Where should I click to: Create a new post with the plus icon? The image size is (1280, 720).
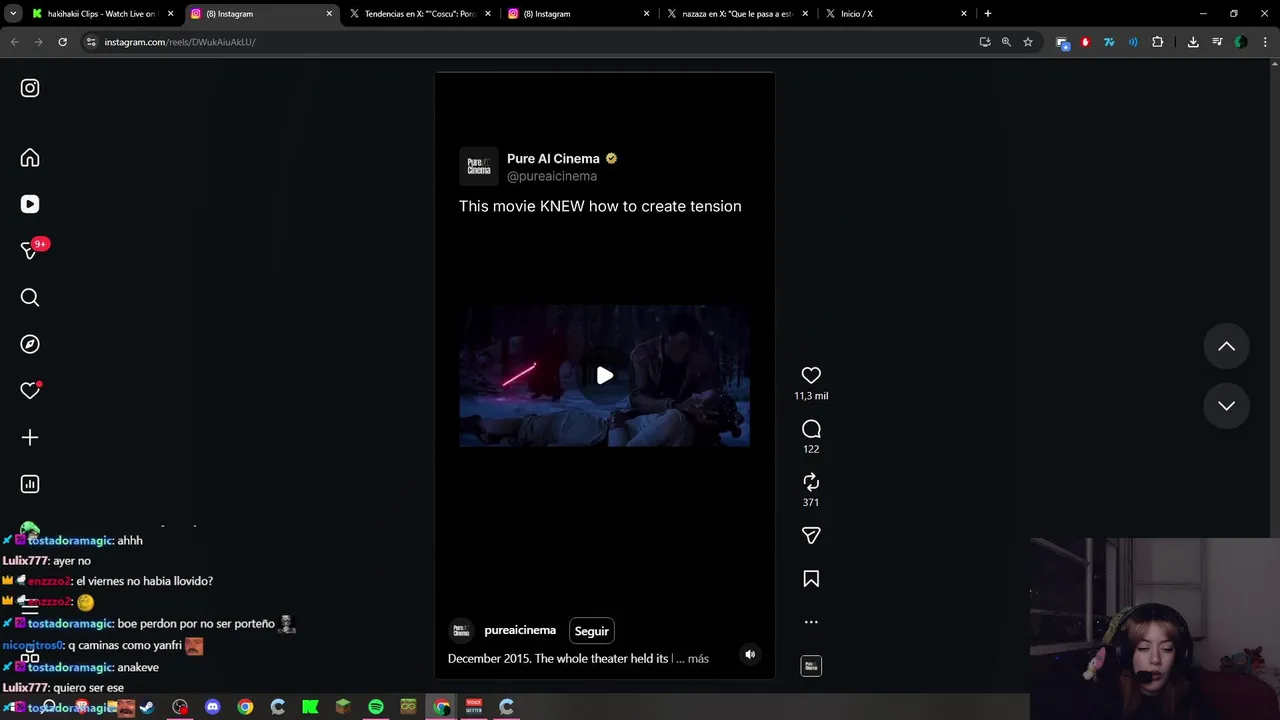(30, 437)
